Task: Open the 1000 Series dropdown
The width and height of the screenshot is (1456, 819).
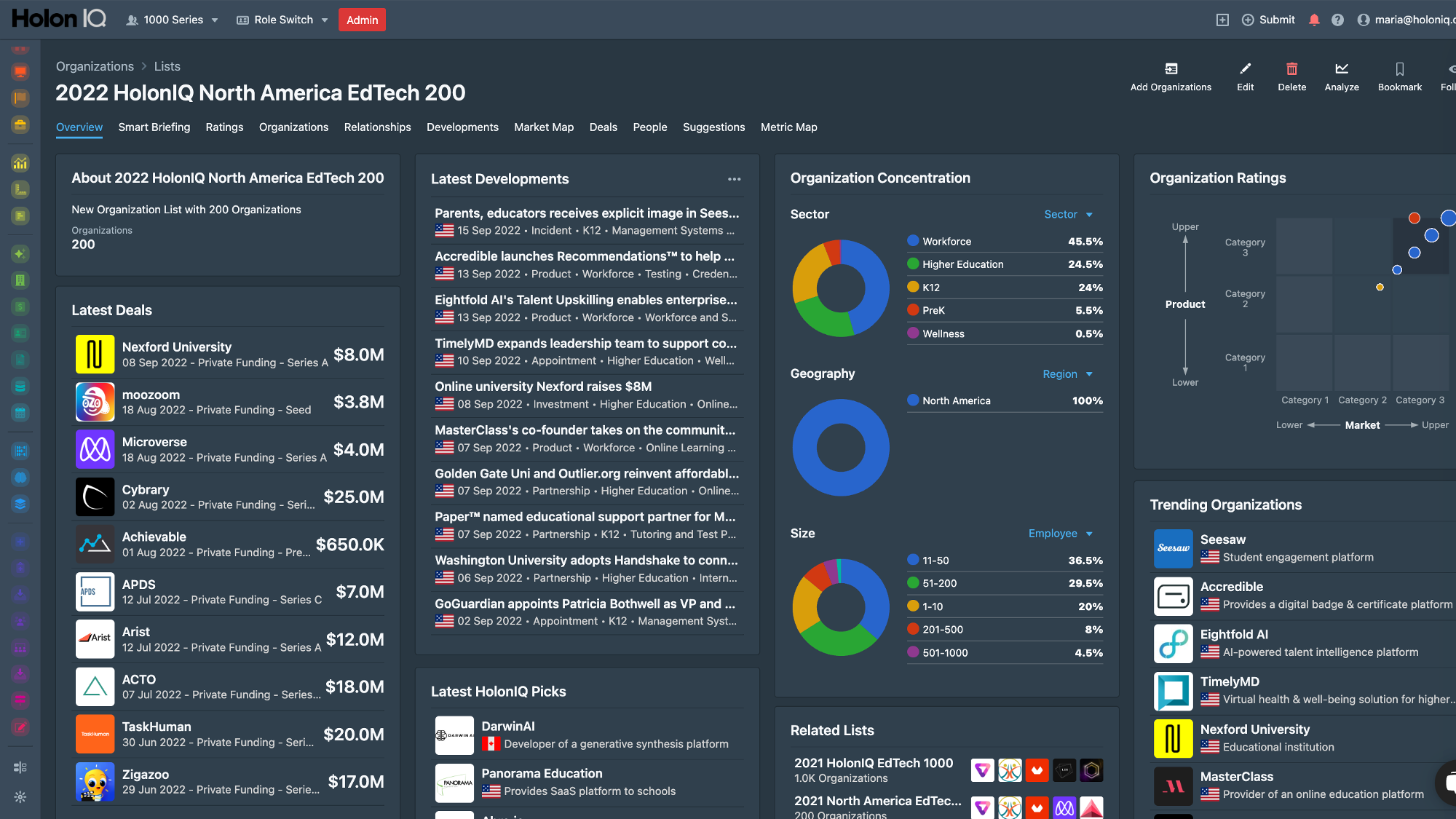Action: (x=173, y=20)
